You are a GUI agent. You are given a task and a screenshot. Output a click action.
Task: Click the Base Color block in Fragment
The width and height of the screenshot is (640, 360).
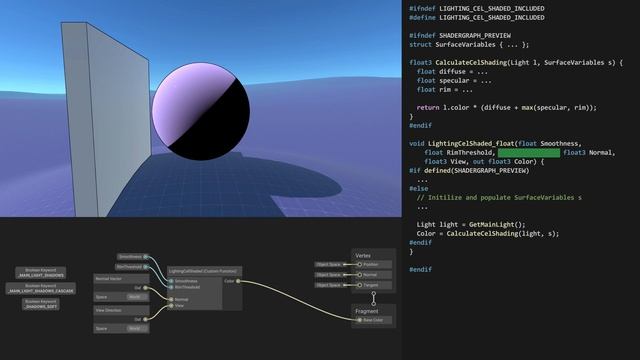pyautogui.click(x=373, y=320)
